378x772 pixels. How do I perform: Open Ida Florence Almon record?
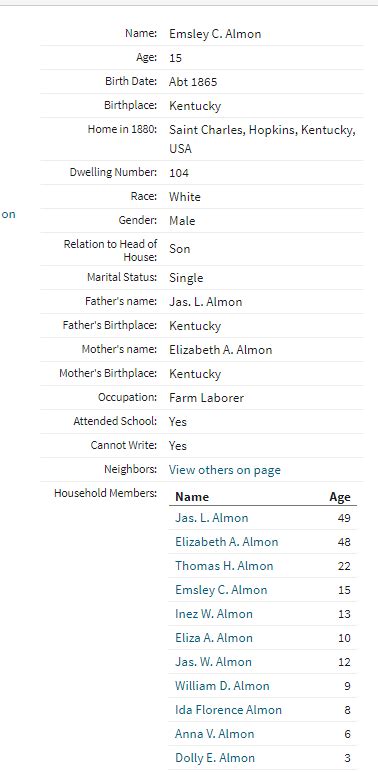pyautogui.click(x=228, y=710)
